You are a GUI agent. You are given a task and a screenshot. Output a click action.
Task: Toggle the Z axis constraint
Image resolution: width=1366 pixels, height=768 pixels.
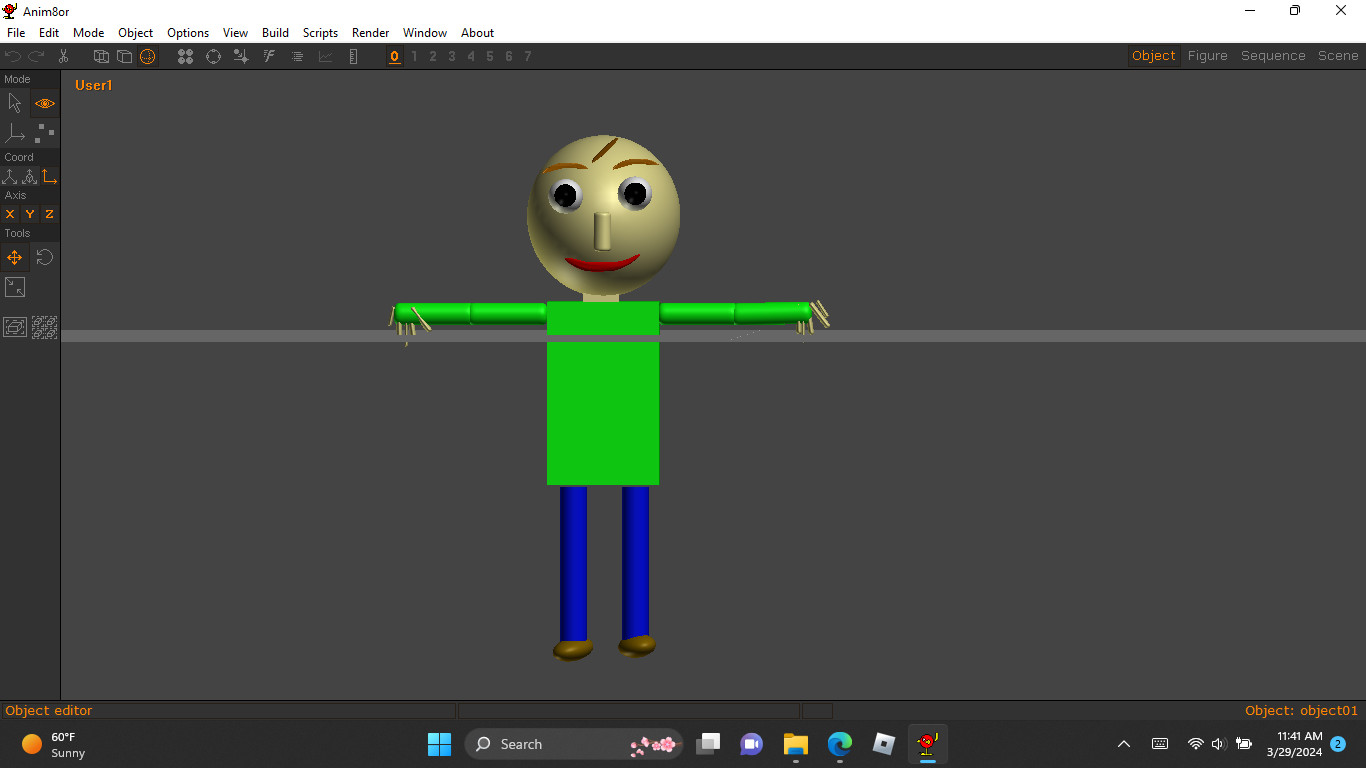pyautogui.click(x=47, y=214)
